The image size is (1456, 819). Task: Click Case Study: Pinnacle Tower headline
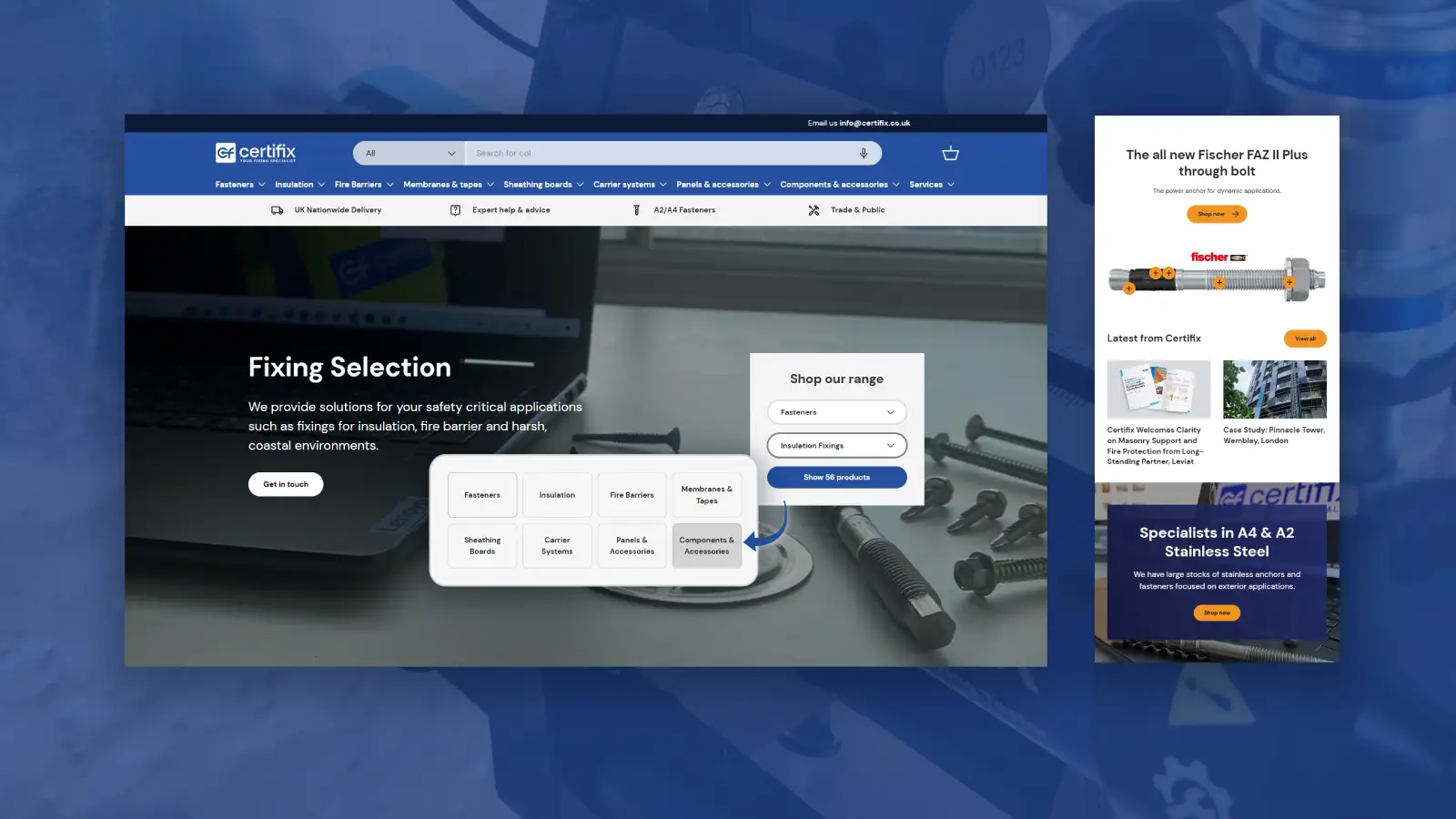pos(1274,435)
